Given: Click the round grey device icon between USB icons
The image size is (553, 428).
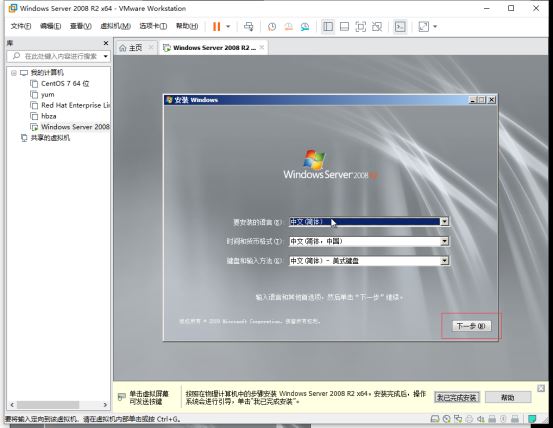Looking at the screenshot, I should tap(503, 419).
